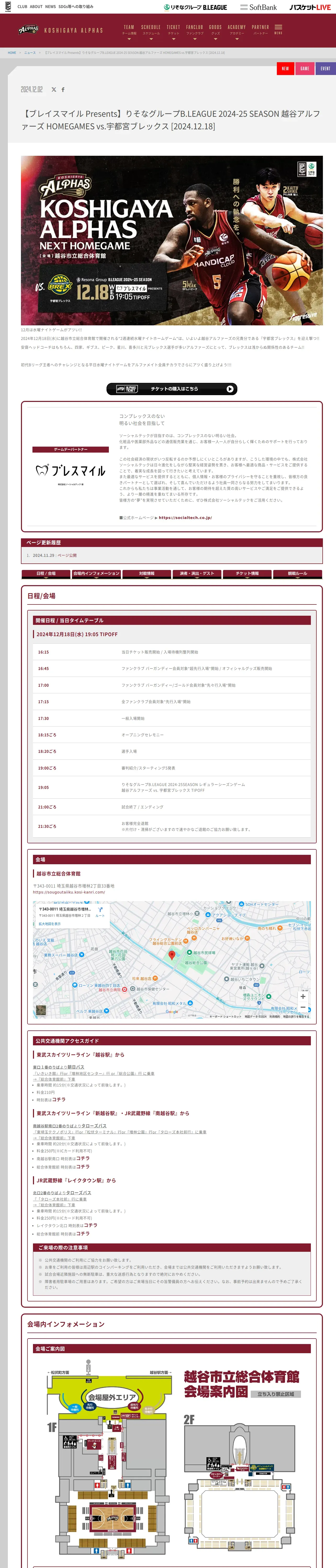The width and height of the screenshot is (336, 1568).
Task: Jump to the 会場内インフォメーション section anchor
Action: click(x=96, y=573)
